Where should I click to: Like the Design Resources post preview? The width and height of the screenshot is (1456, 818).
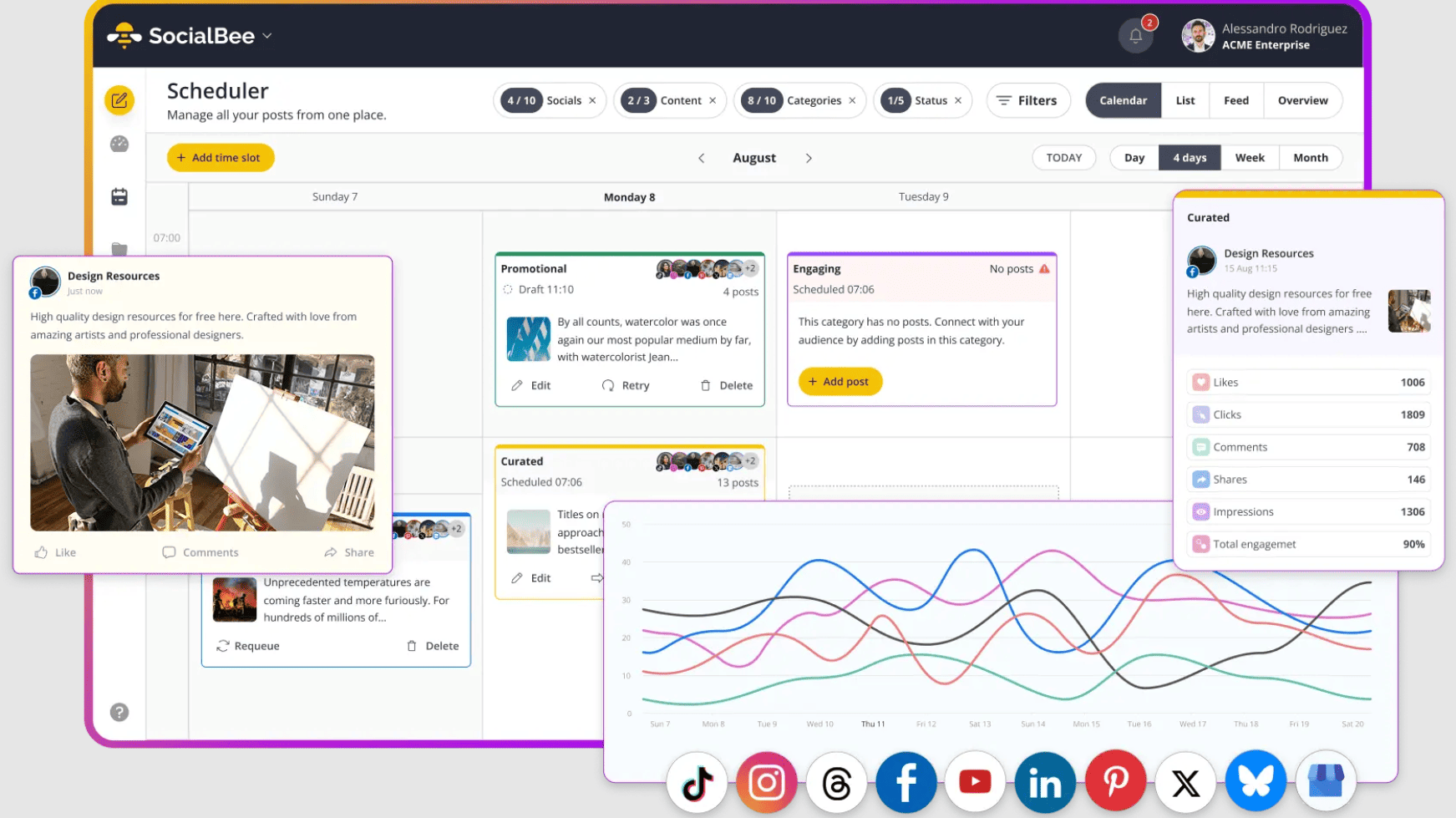[55, 552]
